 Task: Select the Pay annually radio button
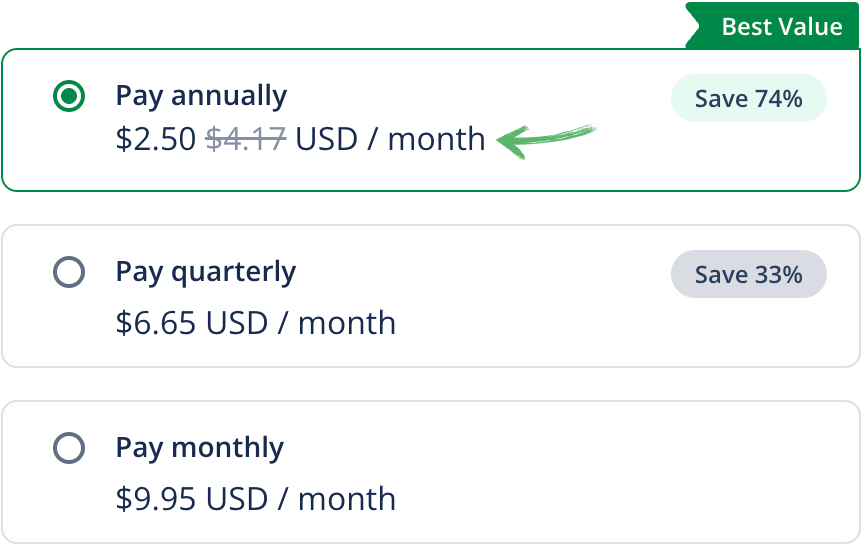coord(68,97)
